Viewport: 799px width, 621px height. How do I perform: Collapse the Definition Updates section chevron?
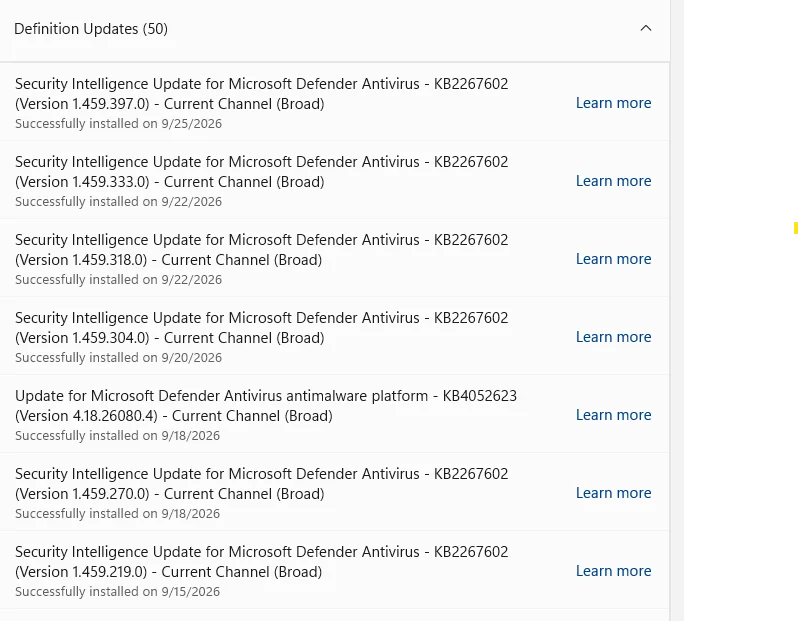pyautogui.click(x=646, y=29)
